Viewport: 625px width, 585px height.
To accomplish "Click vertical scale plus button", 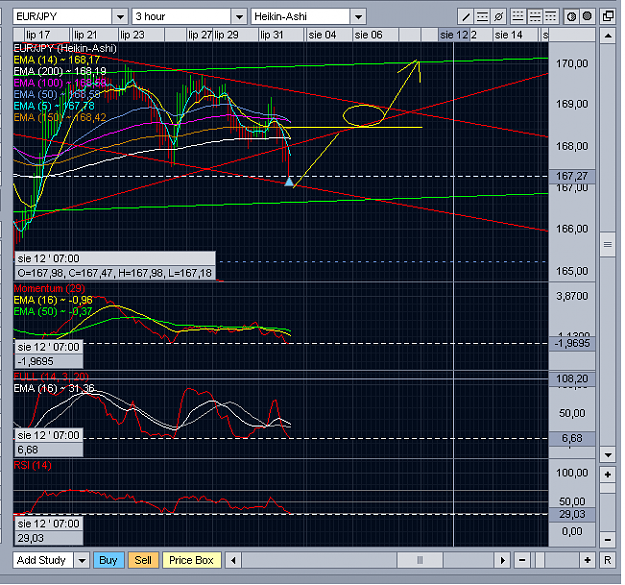I will 608,475.
